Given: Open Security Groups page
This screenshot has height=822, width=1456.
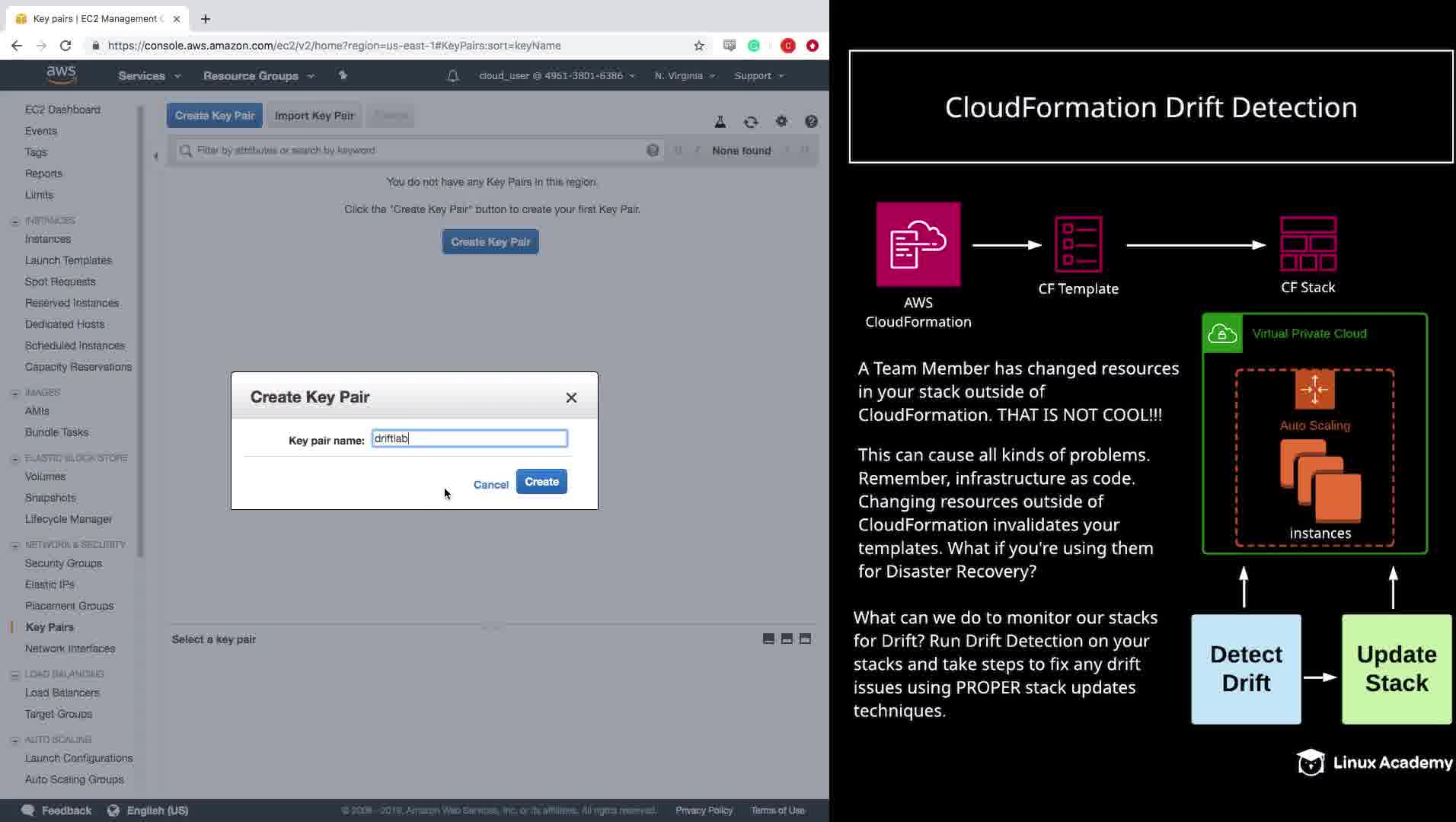Looking at the screenshot, I should pyautogui.click(x=63, y=563).
